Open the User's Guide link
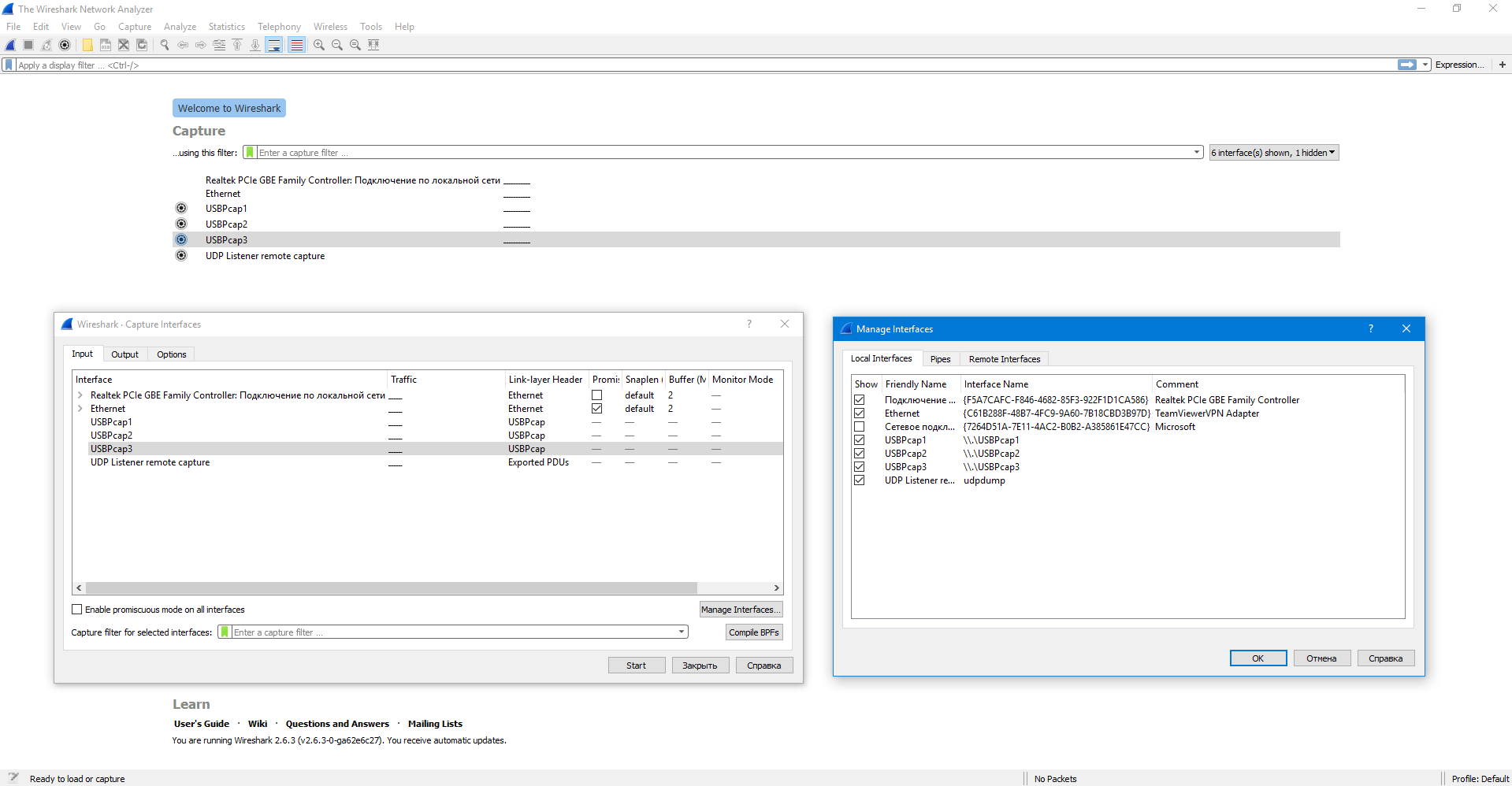The width and height of the screenshot is (1512, 786). click(201, 724)
